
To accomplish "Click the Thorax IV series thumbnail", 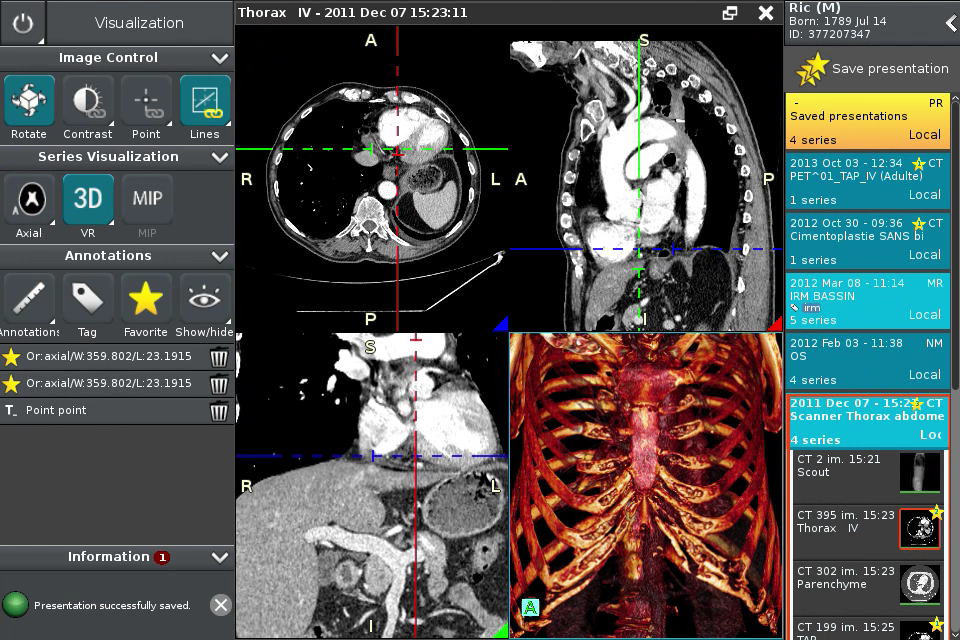I will pos(920,528).
